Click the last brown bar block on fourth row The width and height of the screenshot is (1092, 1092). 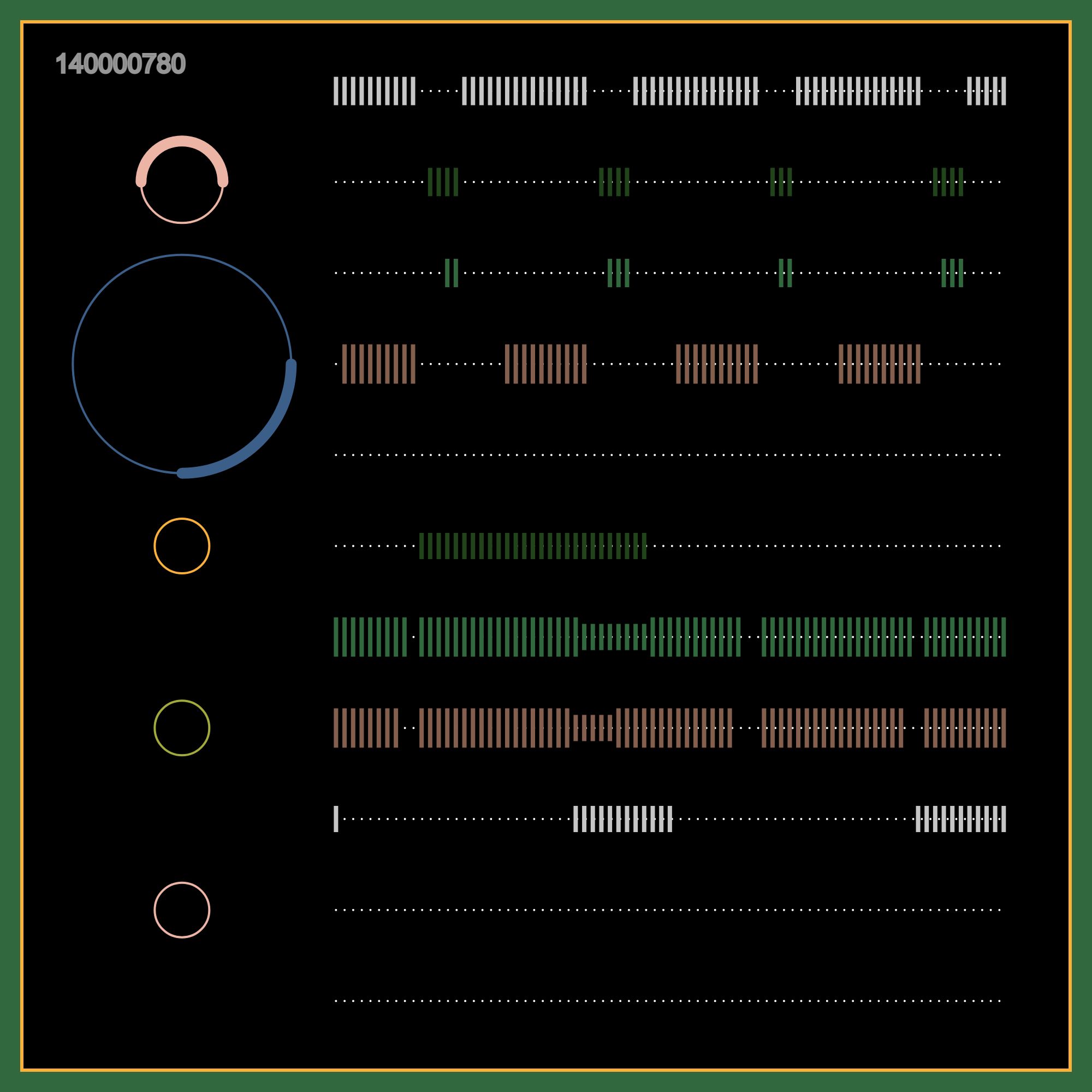[880, 364]
